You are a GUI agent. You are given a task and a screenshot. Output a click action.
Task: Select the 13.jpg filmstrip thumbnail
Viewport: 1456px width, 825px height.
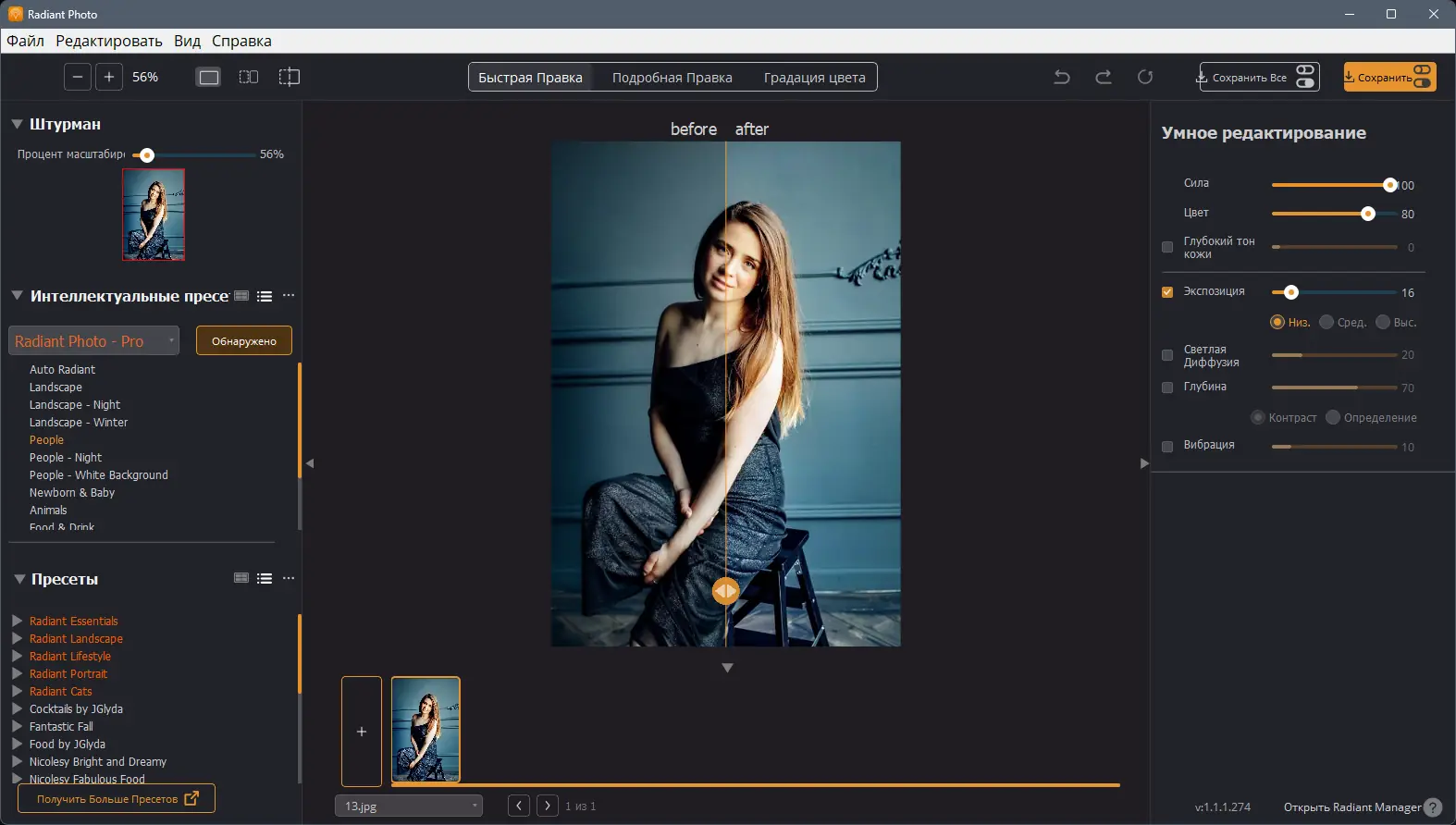pos(426,730)
